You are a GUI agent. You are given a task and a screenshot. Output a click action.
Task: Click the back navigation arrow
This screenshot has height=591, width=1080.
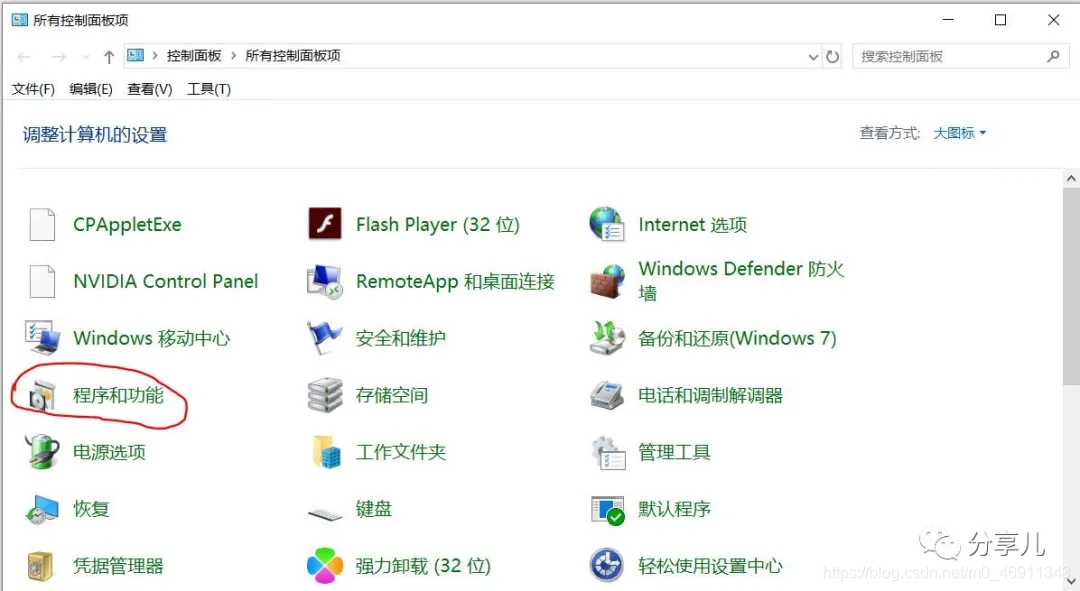pos(24,56)
